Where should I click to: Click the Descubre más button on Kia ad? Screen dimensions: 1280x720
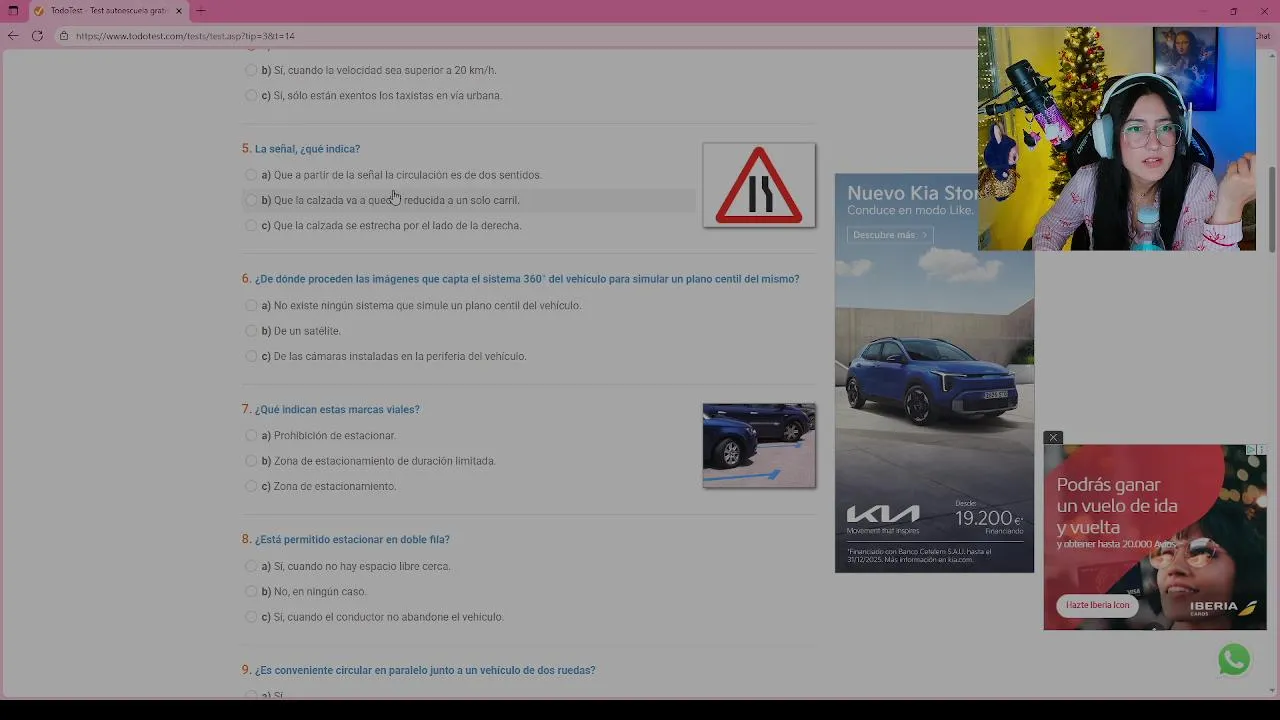pyautogui.click(x=890, y=235)
